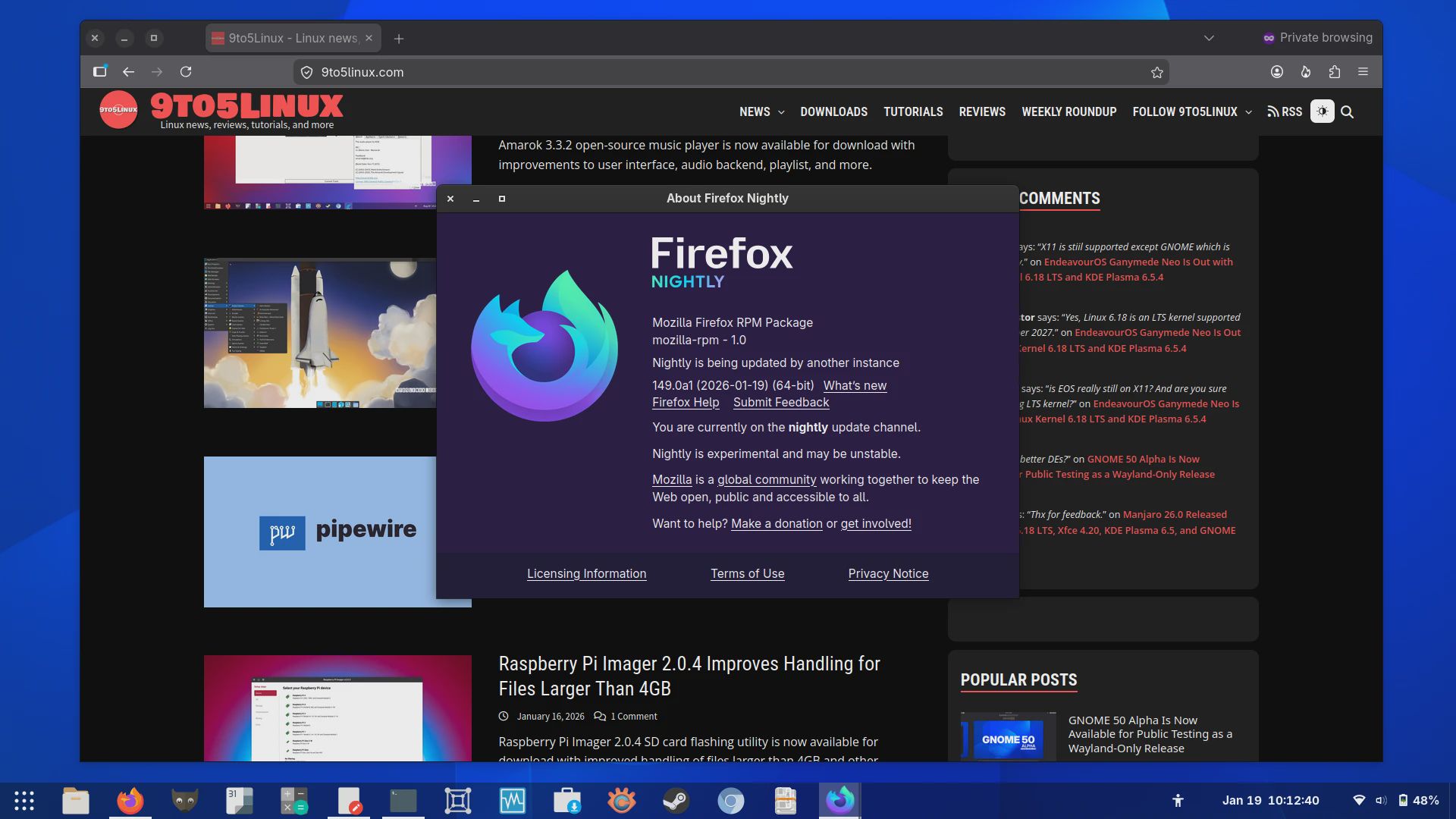
Task: Bookmark this page with the star icon
Action: click(1156, 72)
